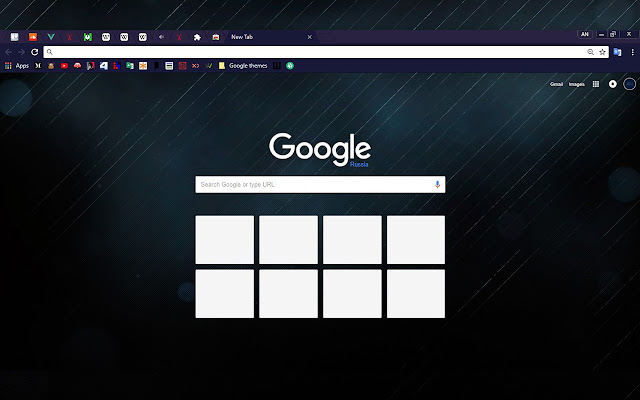Open the first tile in top row
This screenshot has width=640, height=400.
(x=224, y=240)
